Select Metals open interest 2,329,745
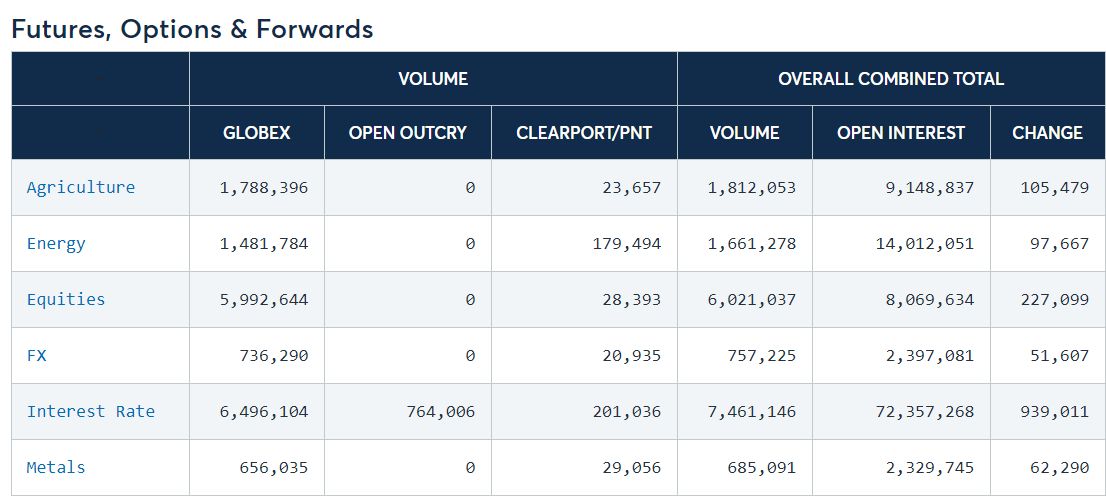The width and height of the screenshot is (1106, 496). (x=929, y=468)
